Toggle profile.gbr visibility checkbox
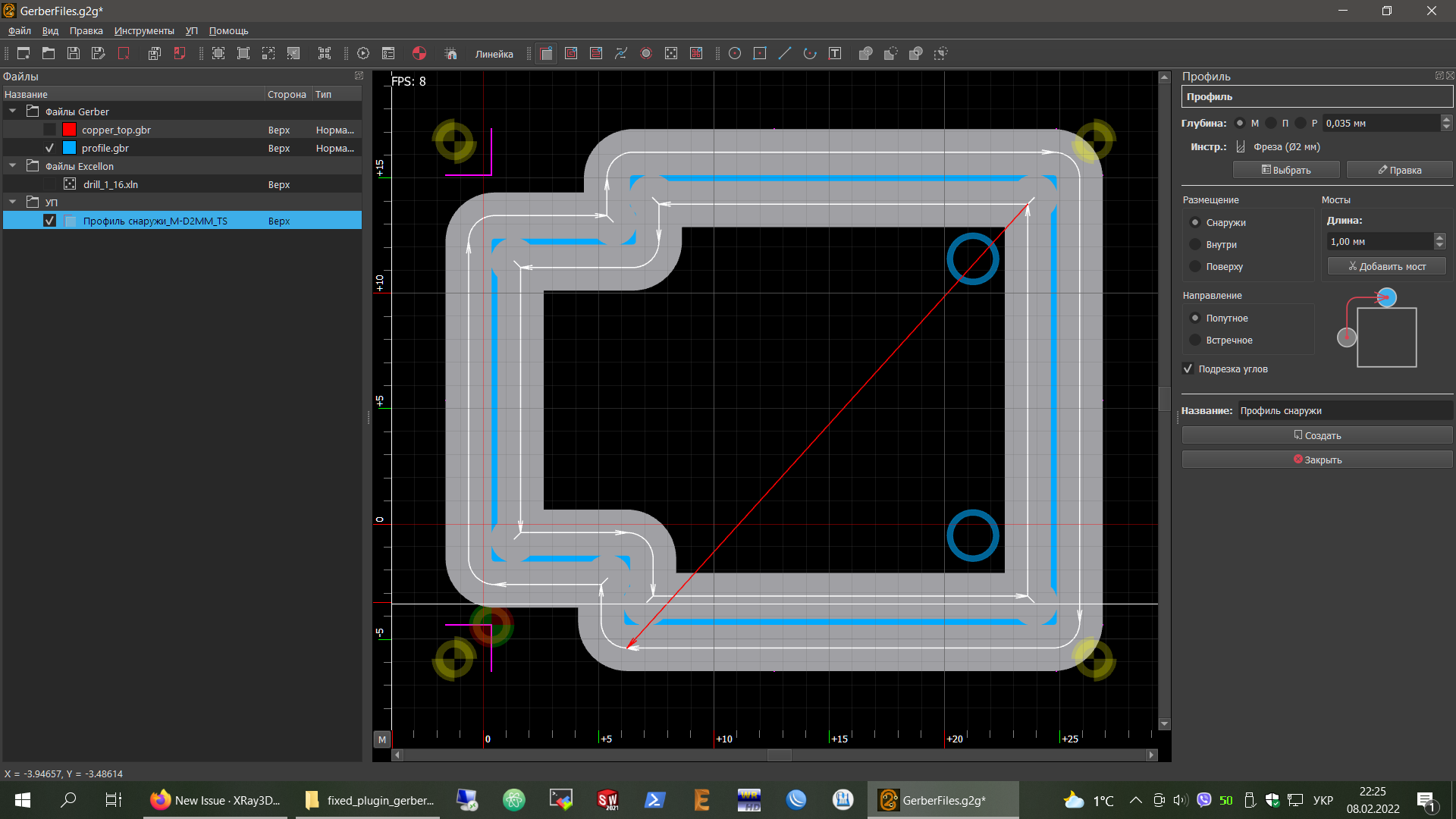This screenshot has width=1456, height=819. 50,148
